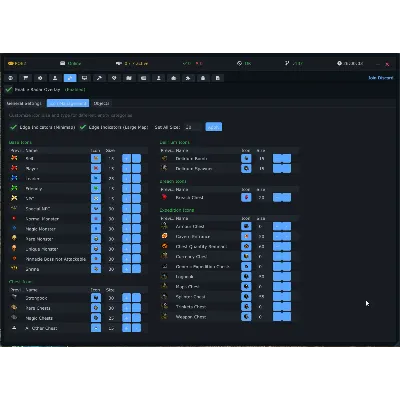Select the Magic Monster row name
The height and width of the screenshot is (400, 400).
coord(41,229)
